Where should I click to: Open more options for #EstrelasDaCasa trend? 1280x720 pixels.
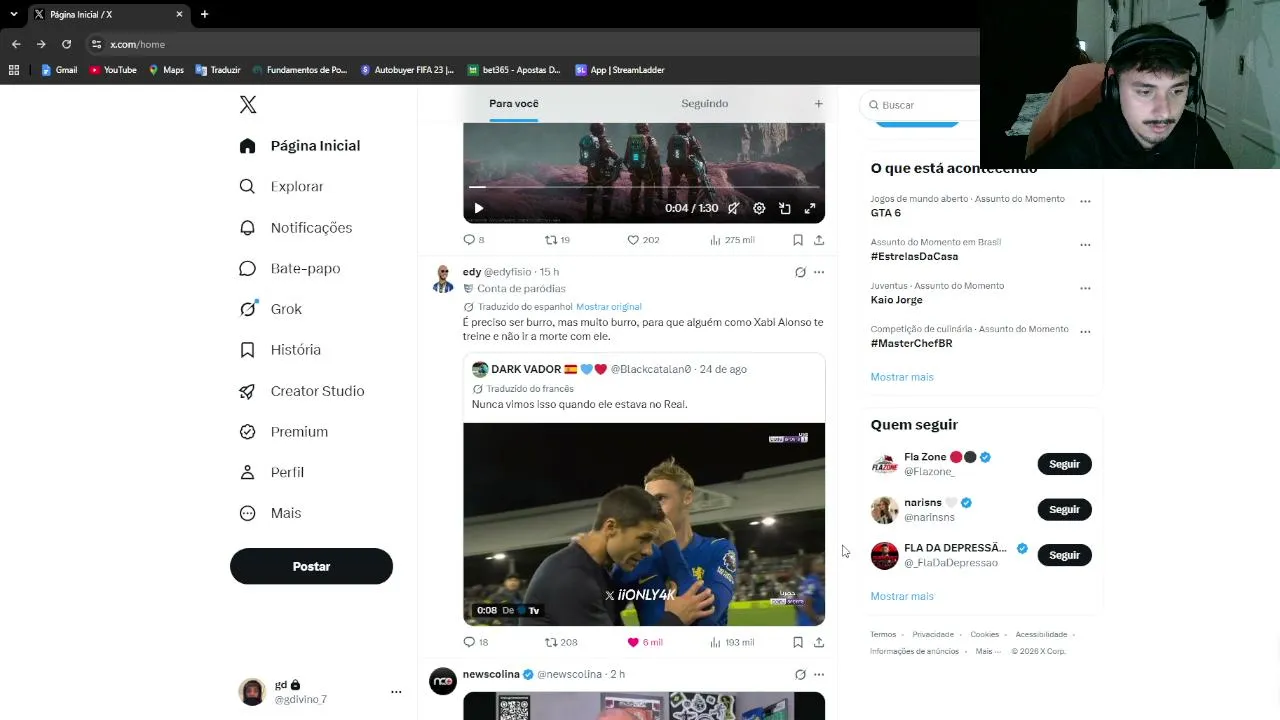tap(1085, 244)
